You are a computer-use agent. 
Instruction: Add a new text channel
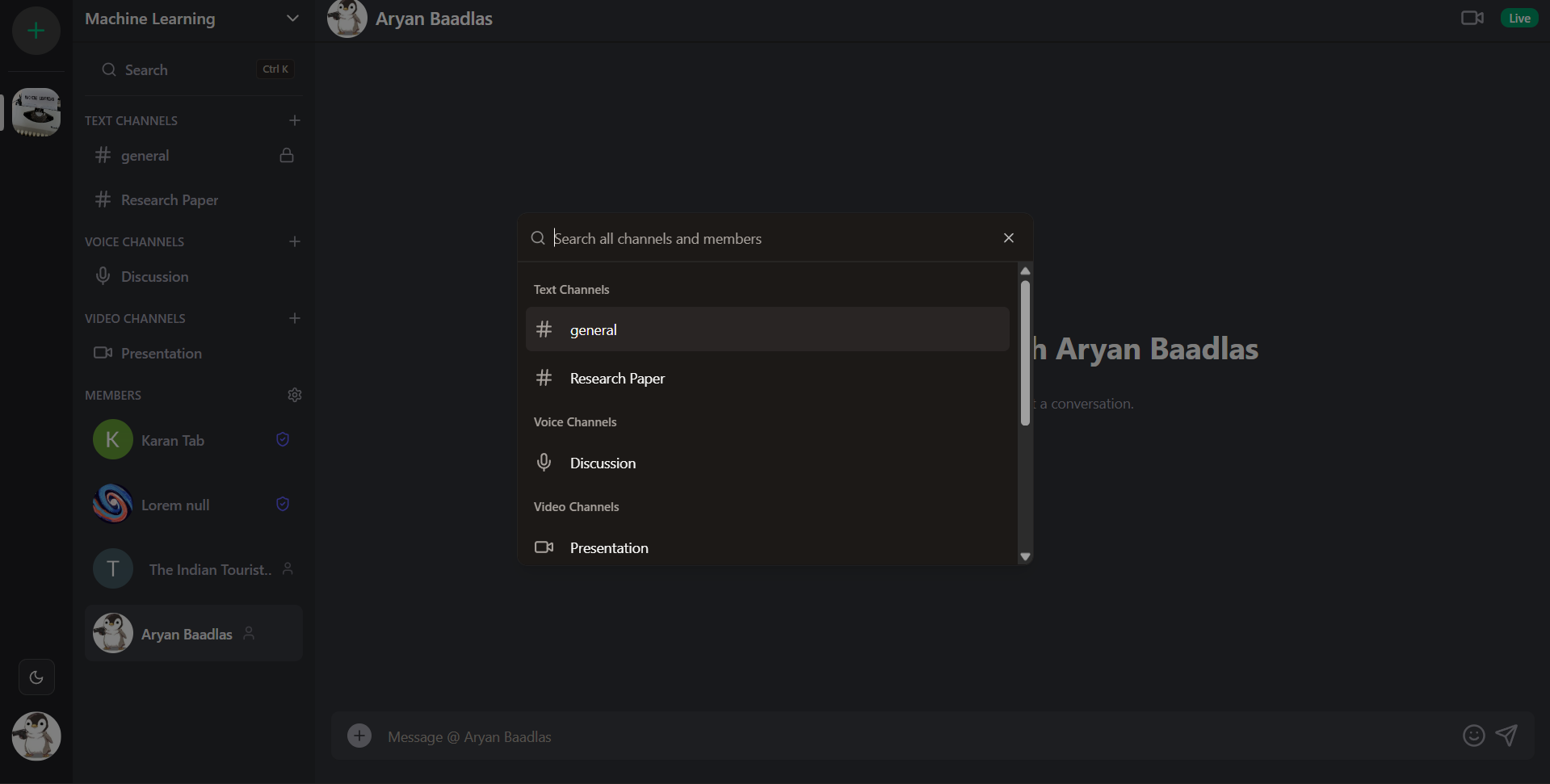pyautogui.click(x=295, y=120)
